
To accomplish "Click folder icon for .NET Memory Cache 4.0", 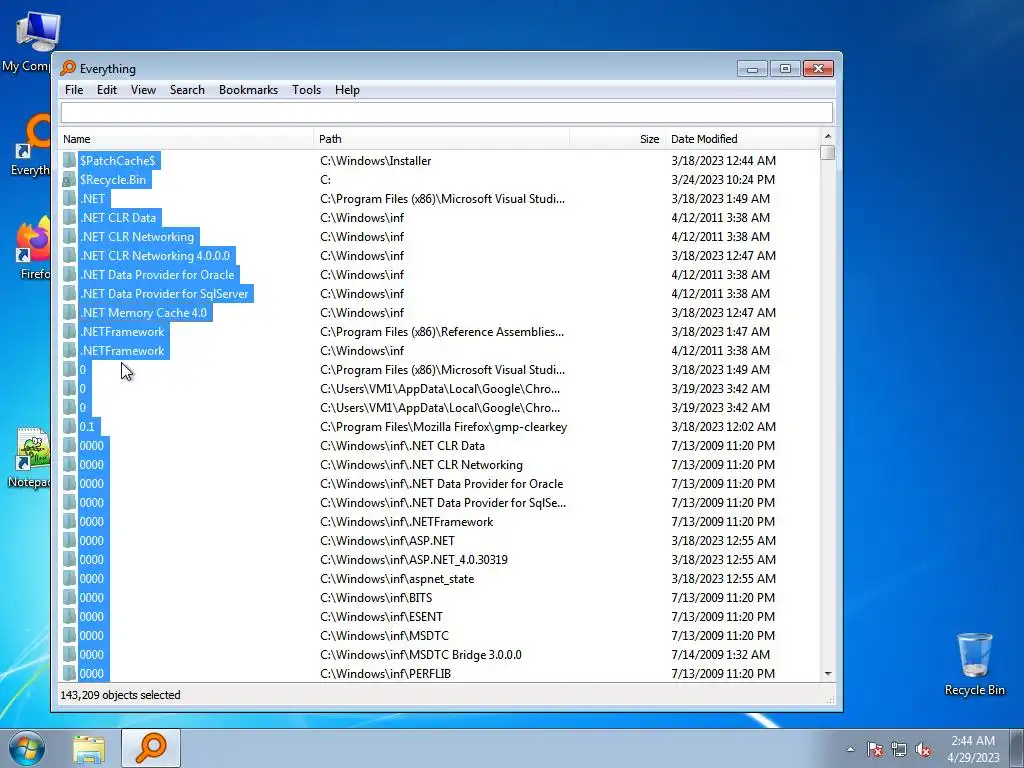I will [x=69, y=313].
